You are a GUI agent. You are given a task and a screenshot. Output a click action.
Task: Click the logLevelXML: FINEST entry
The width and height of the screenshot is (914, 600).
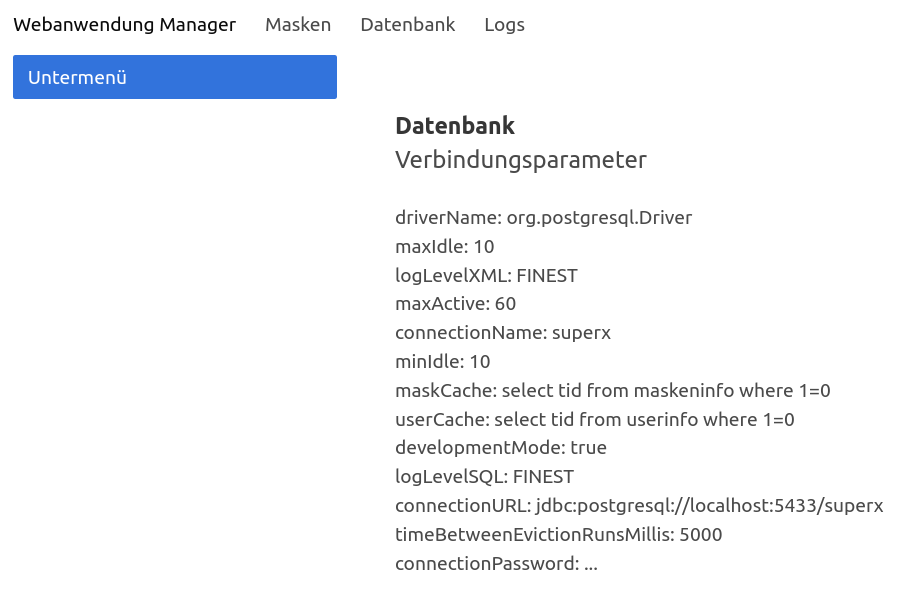(486, 275)
